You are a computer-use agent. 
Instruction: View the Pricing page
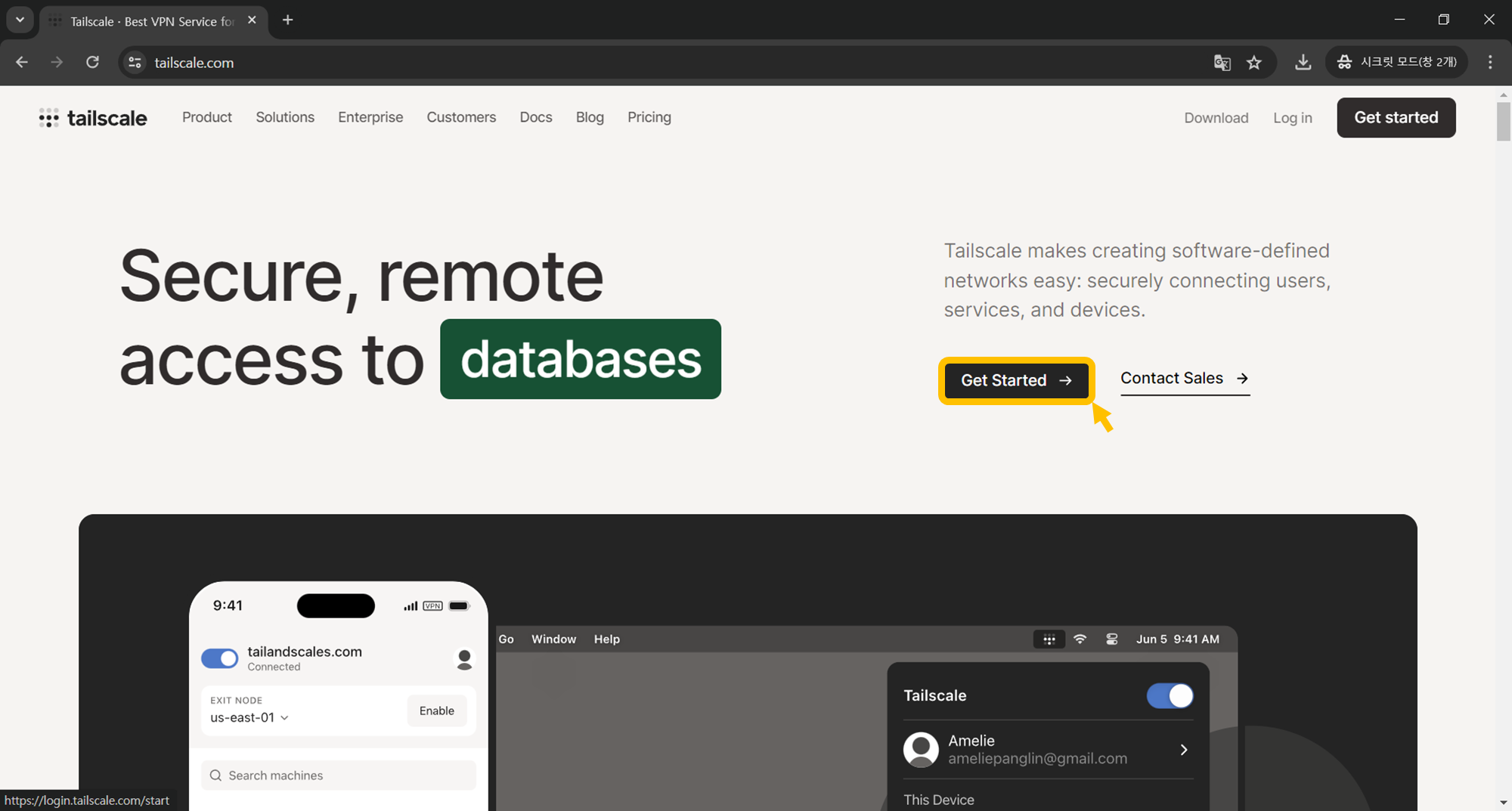click(649, 117)
